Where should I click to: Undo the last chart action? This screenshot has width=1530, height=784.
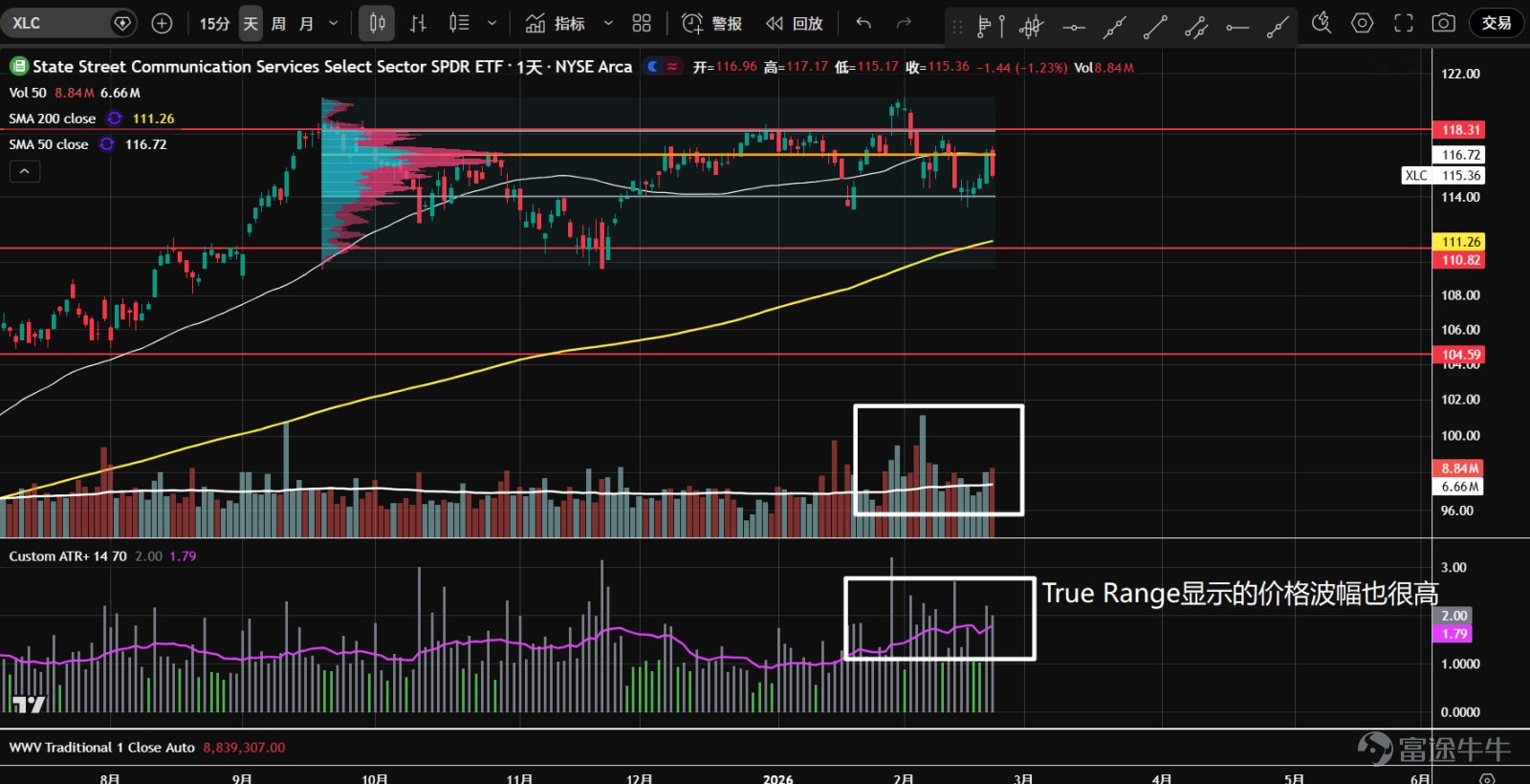(x=863, y=23)
